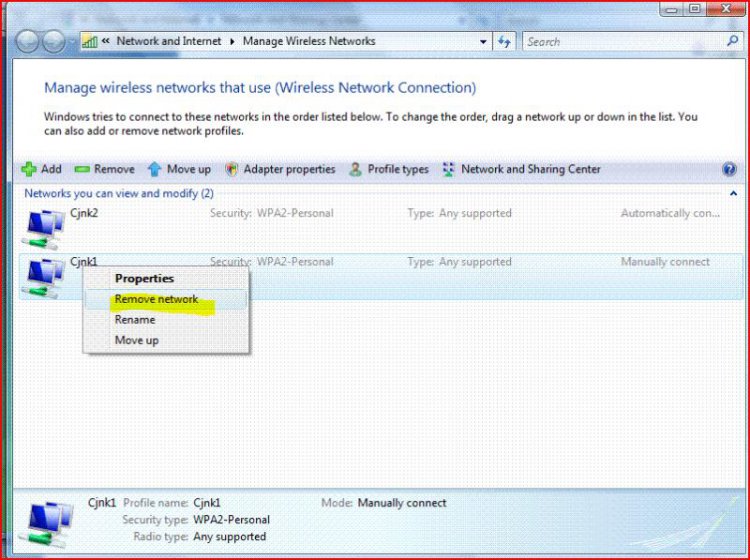Click Cjnk1 Type Any supported text
The width and height of the screenshot is (750, 560).
[x=460, y=262]
